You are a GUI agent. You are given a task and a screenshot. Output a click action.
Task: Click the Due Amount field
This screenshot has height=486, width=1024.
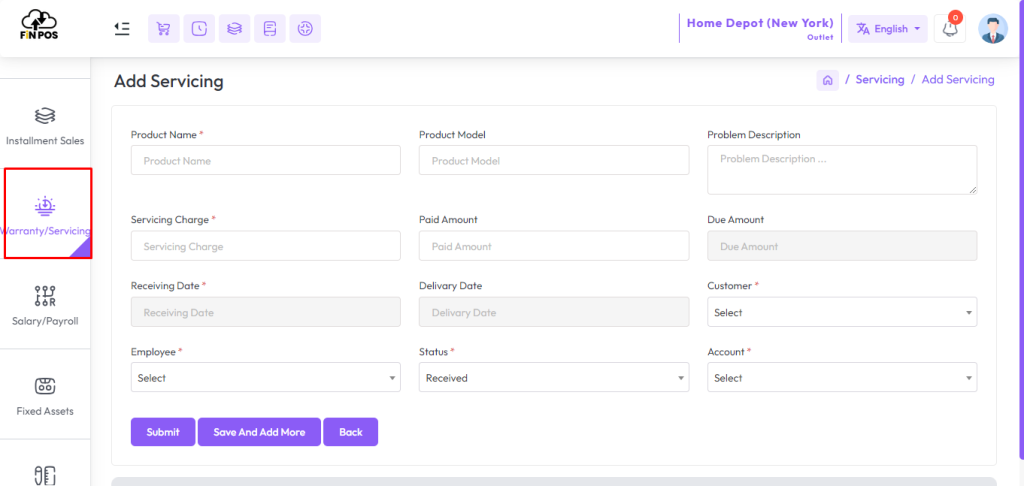tap(842, 246)
